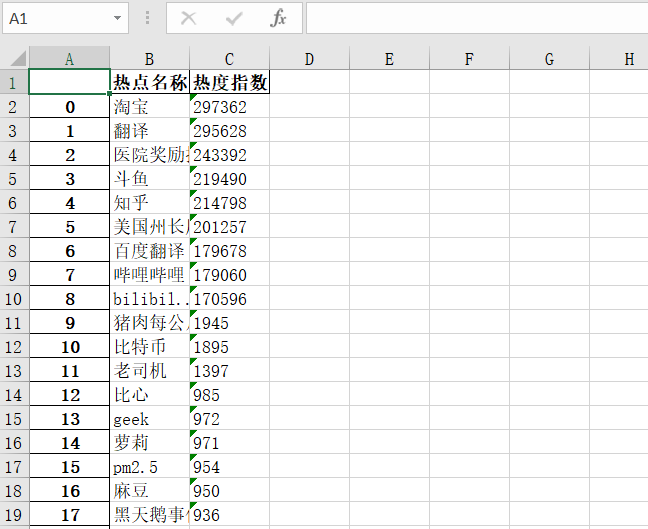This screenshot has width=648, height=529.
Task: Select the cell containing 哔哩哔哩
Action: (150, 274)
